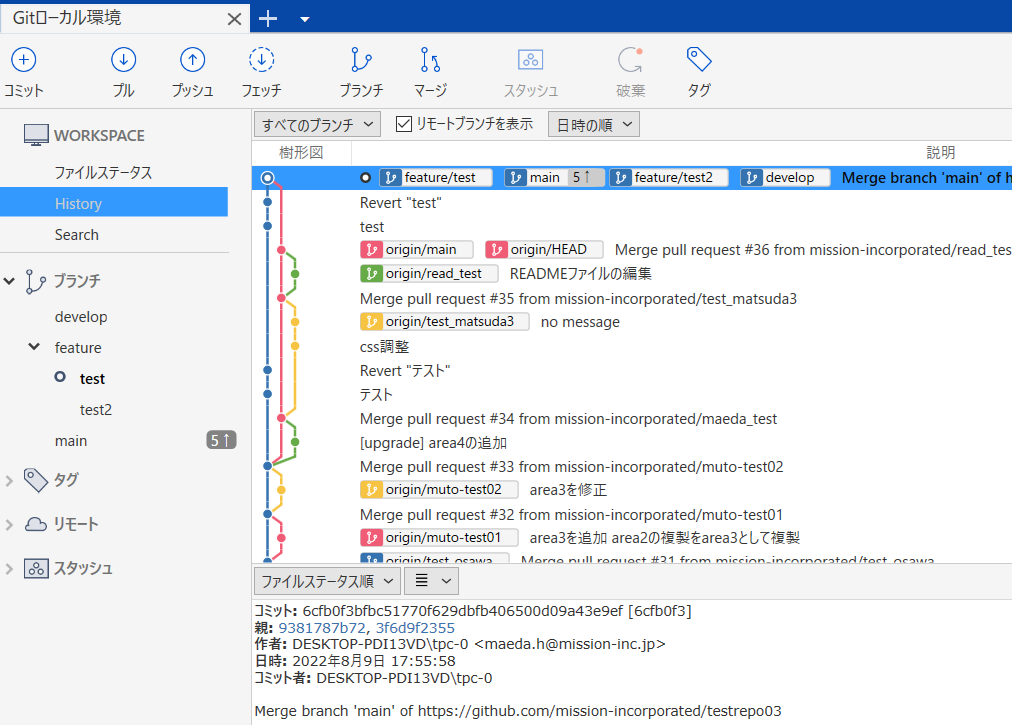Image resolution: width=1012 pixels, height=725 pixels.
Task: Select the develop branch in sidebar
Action: [81, 317]
